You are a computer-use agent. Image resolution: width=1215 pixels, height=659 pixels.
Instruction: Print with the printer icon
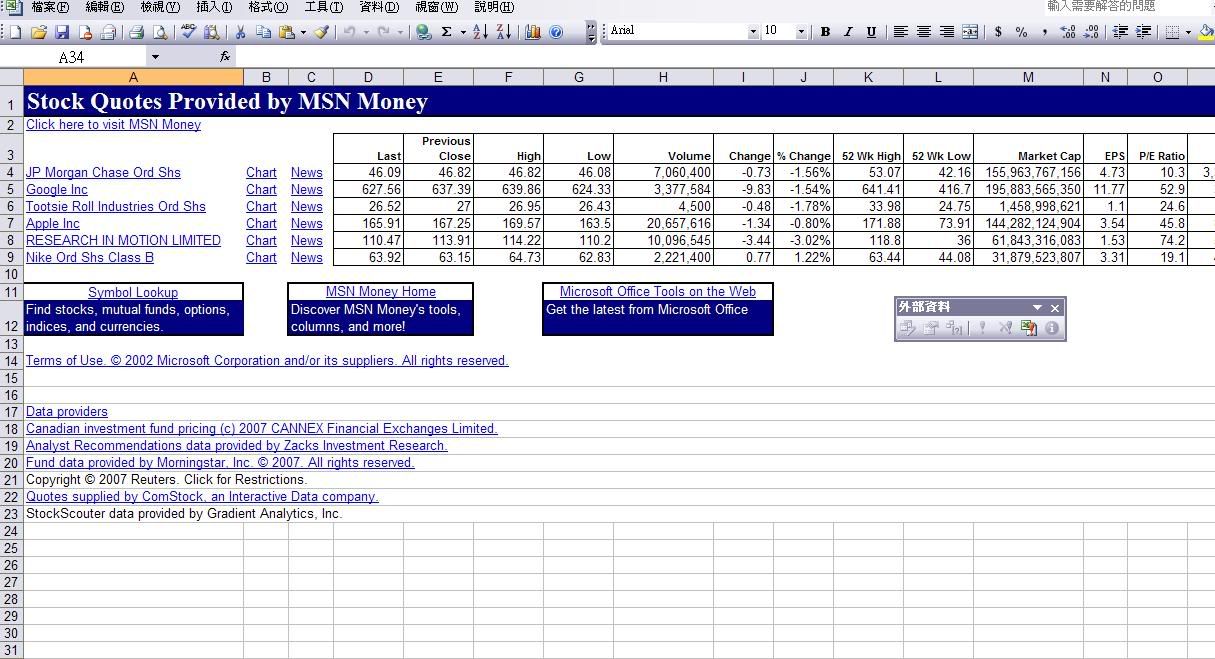coord(136,32)
